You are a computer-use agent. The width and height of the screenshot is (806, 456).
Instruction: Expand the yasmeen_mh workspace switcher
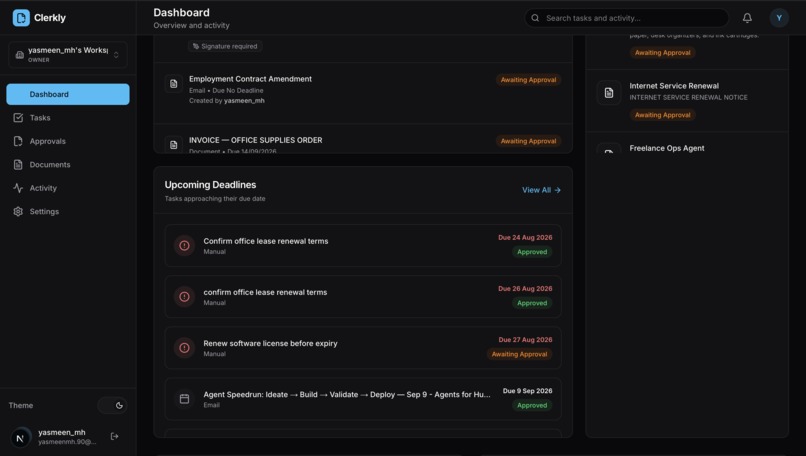(67, 55)
